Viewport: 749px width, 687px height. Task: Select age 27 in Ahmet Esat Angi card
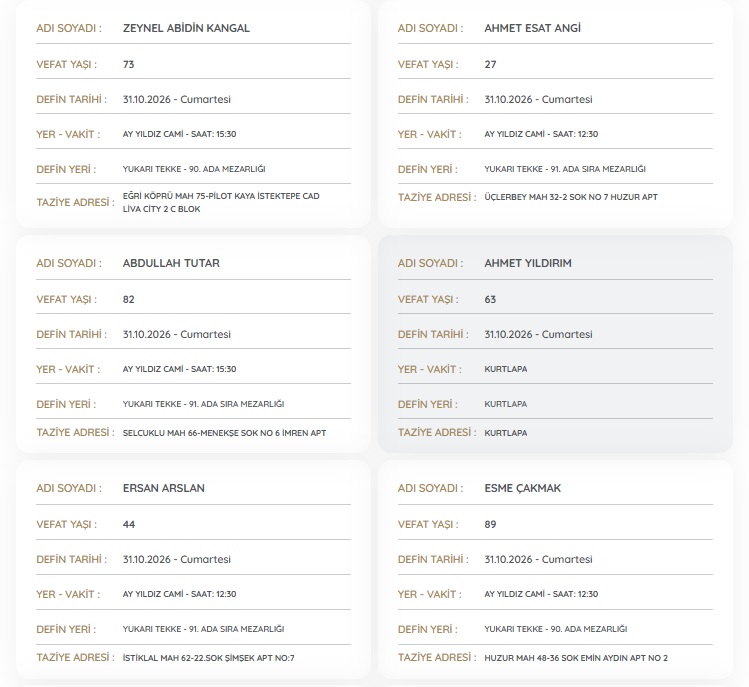[490, 64]
